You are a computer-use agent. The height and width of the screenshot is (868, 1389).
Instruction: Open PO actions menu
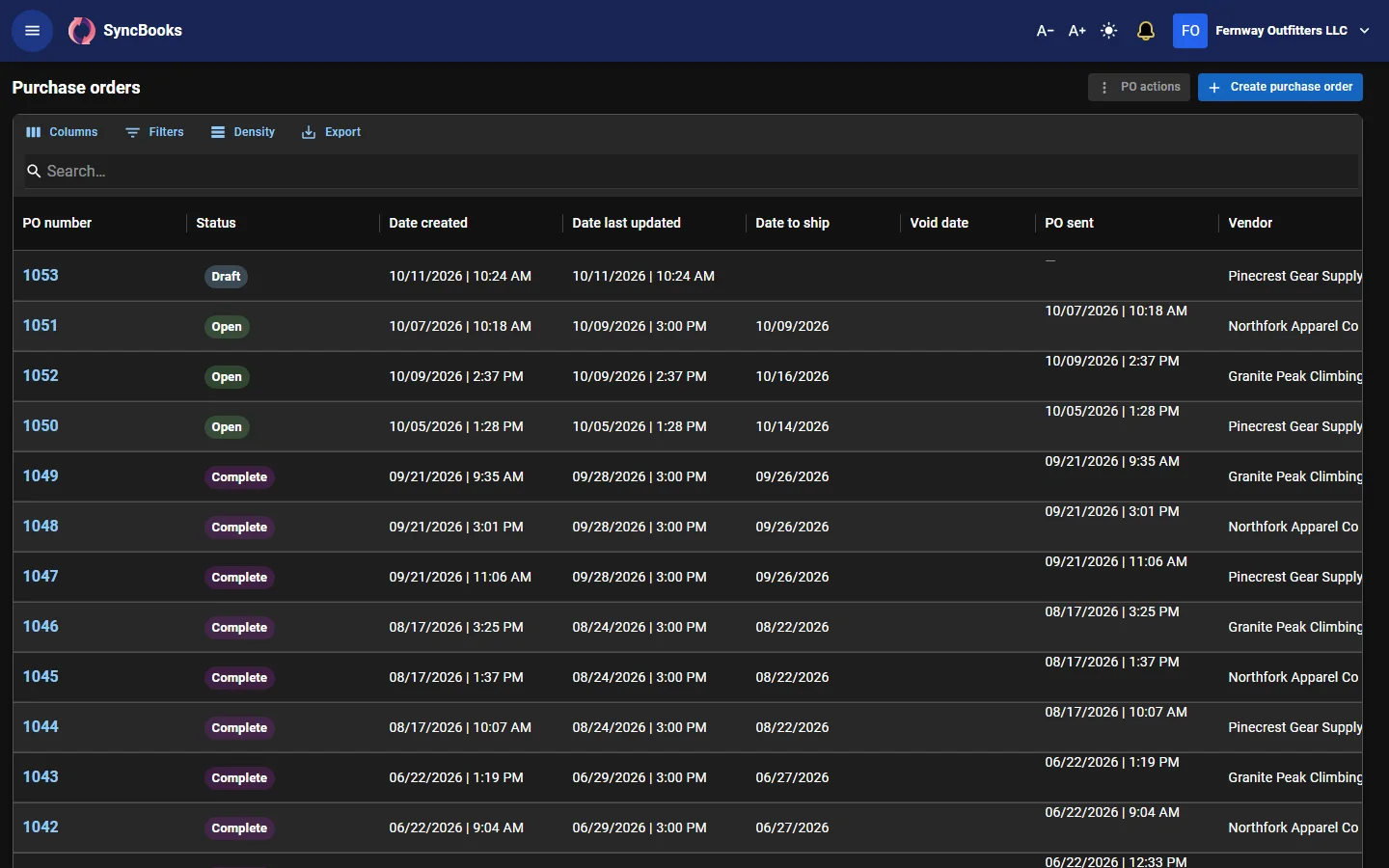[x=1139, y=87]
